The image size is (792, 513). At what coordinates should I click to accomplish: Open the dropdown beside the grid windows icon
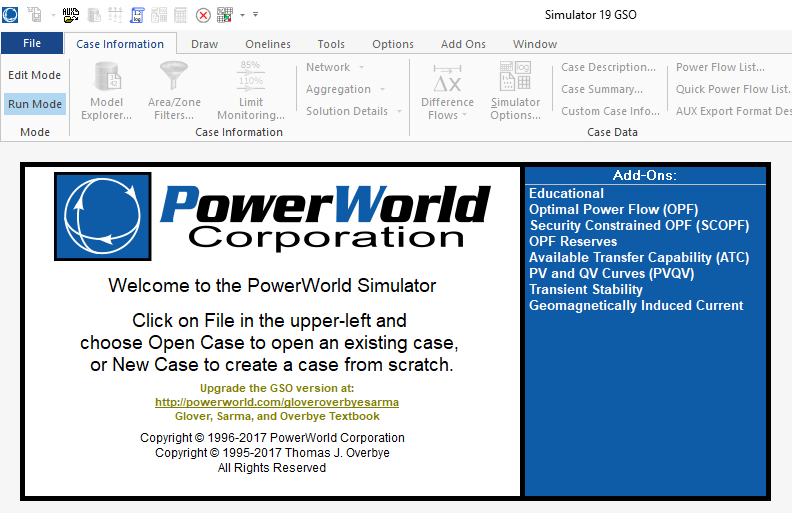coord(242,15)
